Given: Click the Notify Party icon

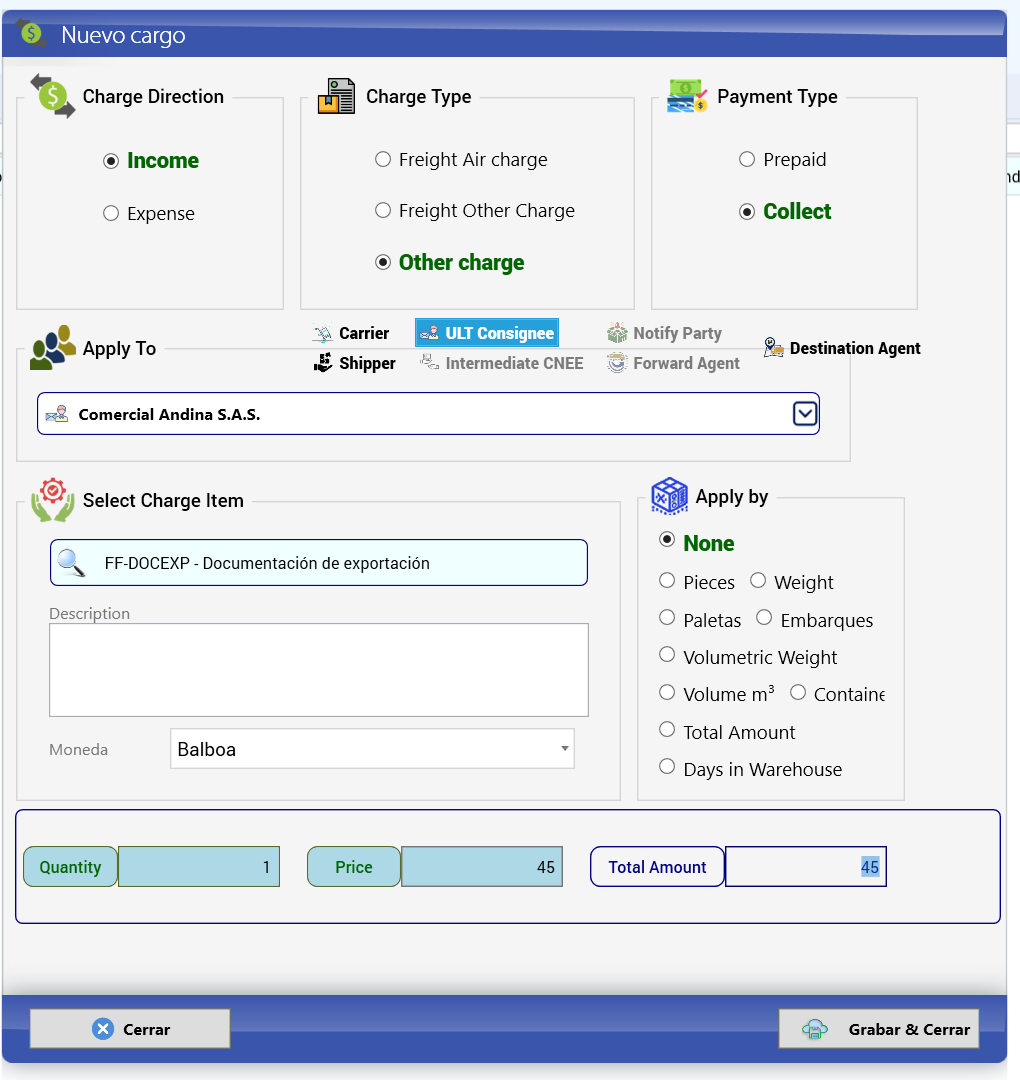Looking at the screenshot, I should tap(617, 333).
